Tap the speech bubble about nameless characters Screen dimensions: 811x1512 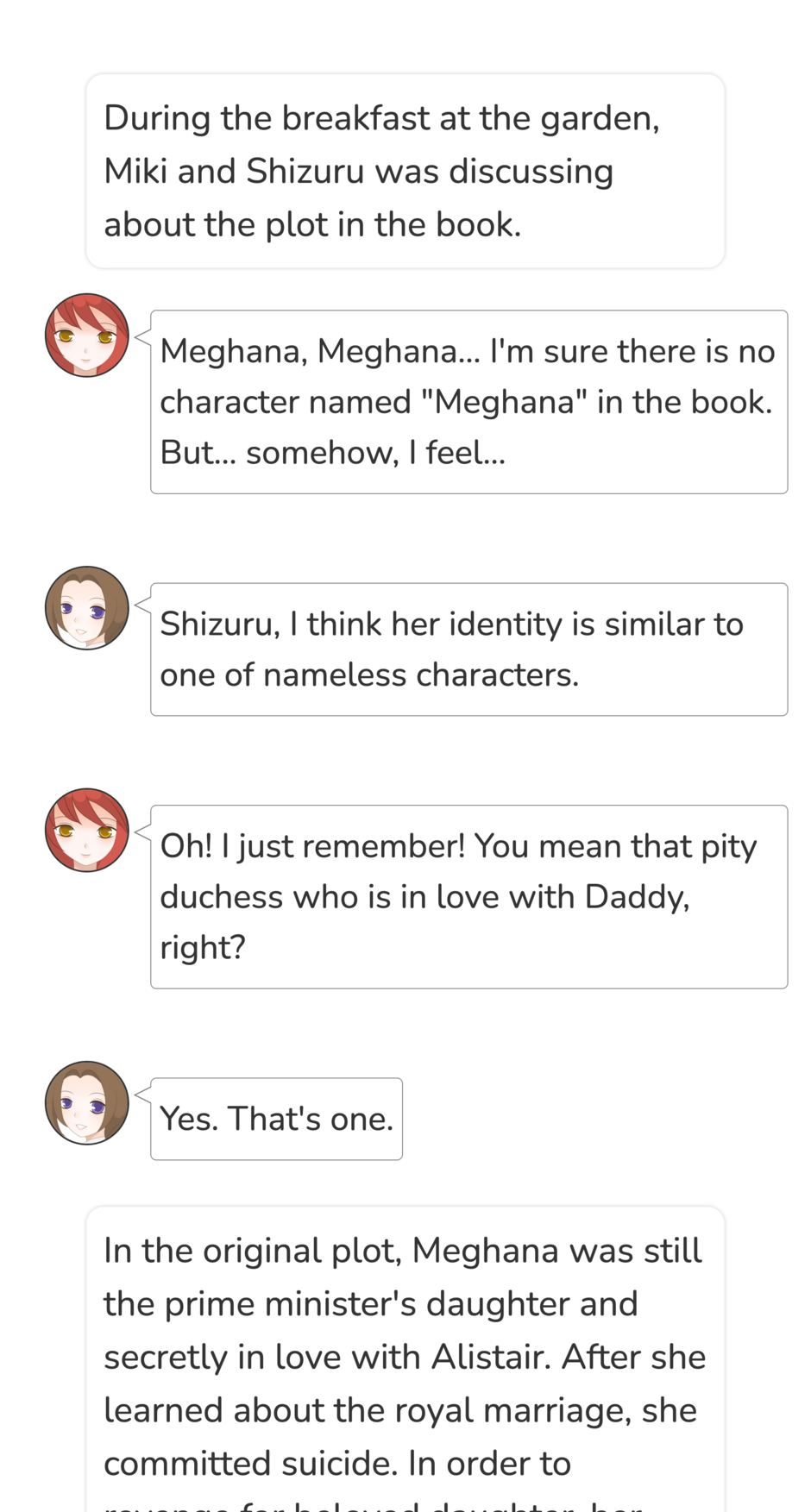tap(468, 649)
